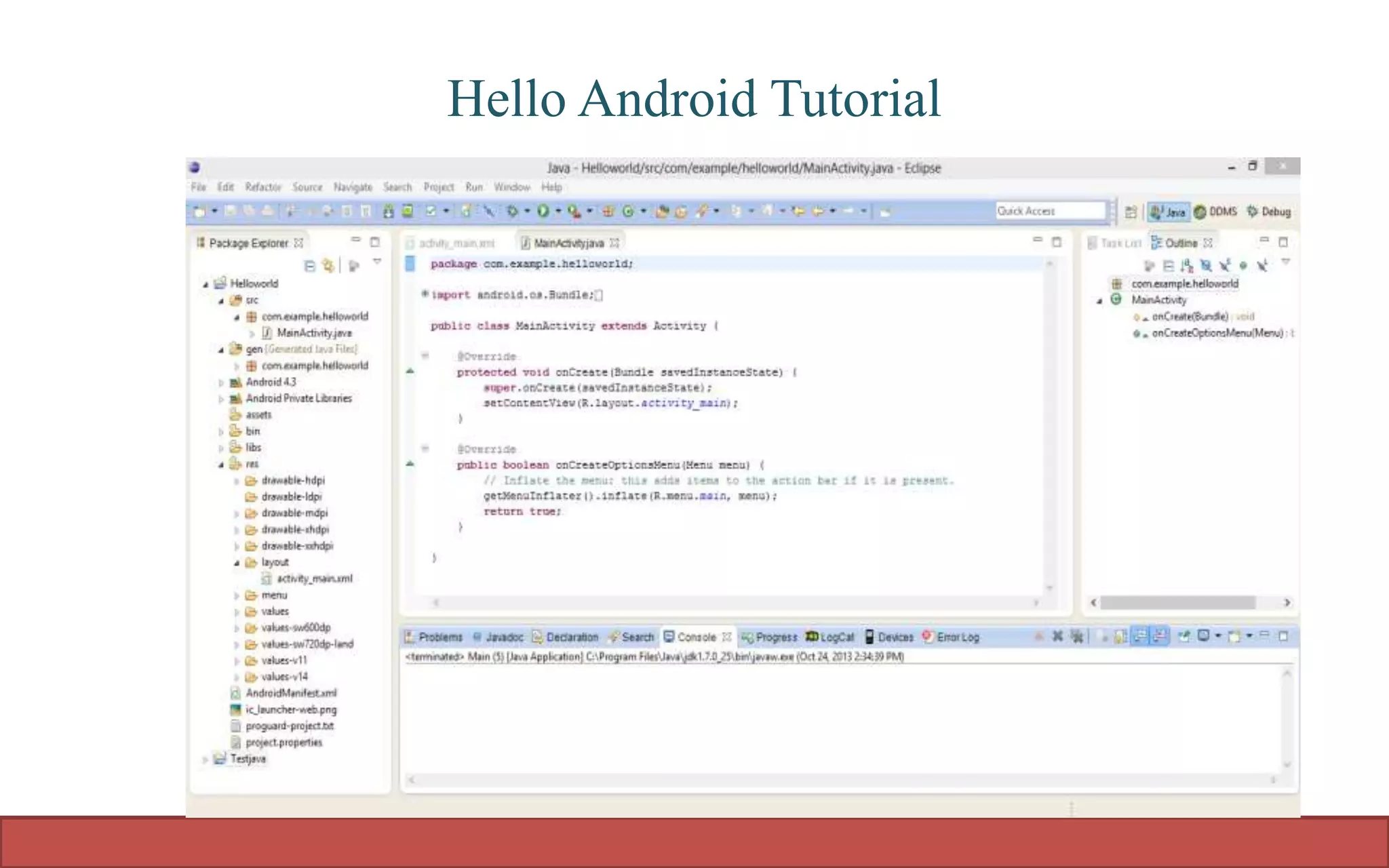This screenshot has width=1389, height=868.
Task: Click Collapse All icon in Outline toolbar
Action: point(1169,266)
